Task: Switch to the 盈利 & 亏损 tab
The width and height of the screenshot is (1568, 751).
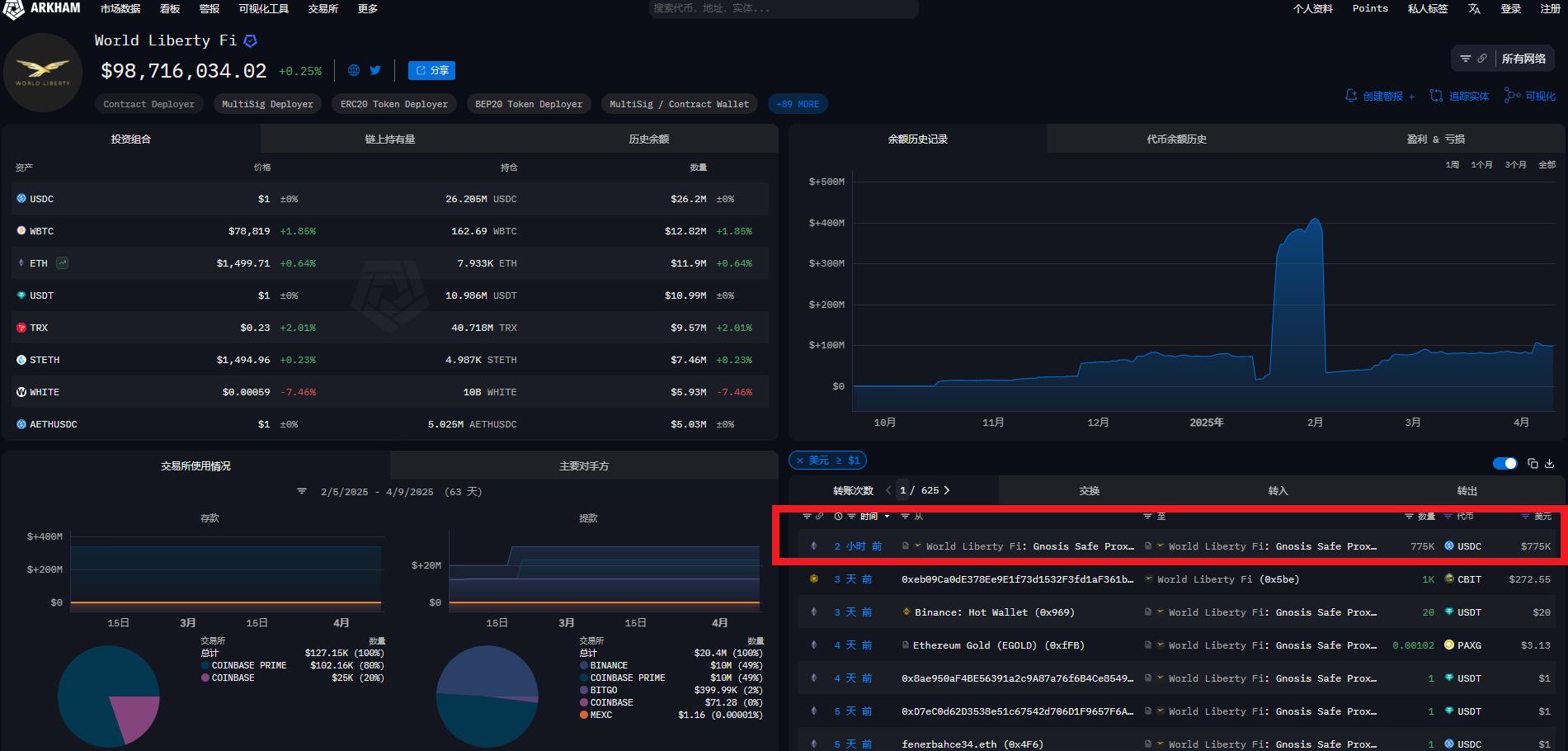Action: coord(1436,139)
